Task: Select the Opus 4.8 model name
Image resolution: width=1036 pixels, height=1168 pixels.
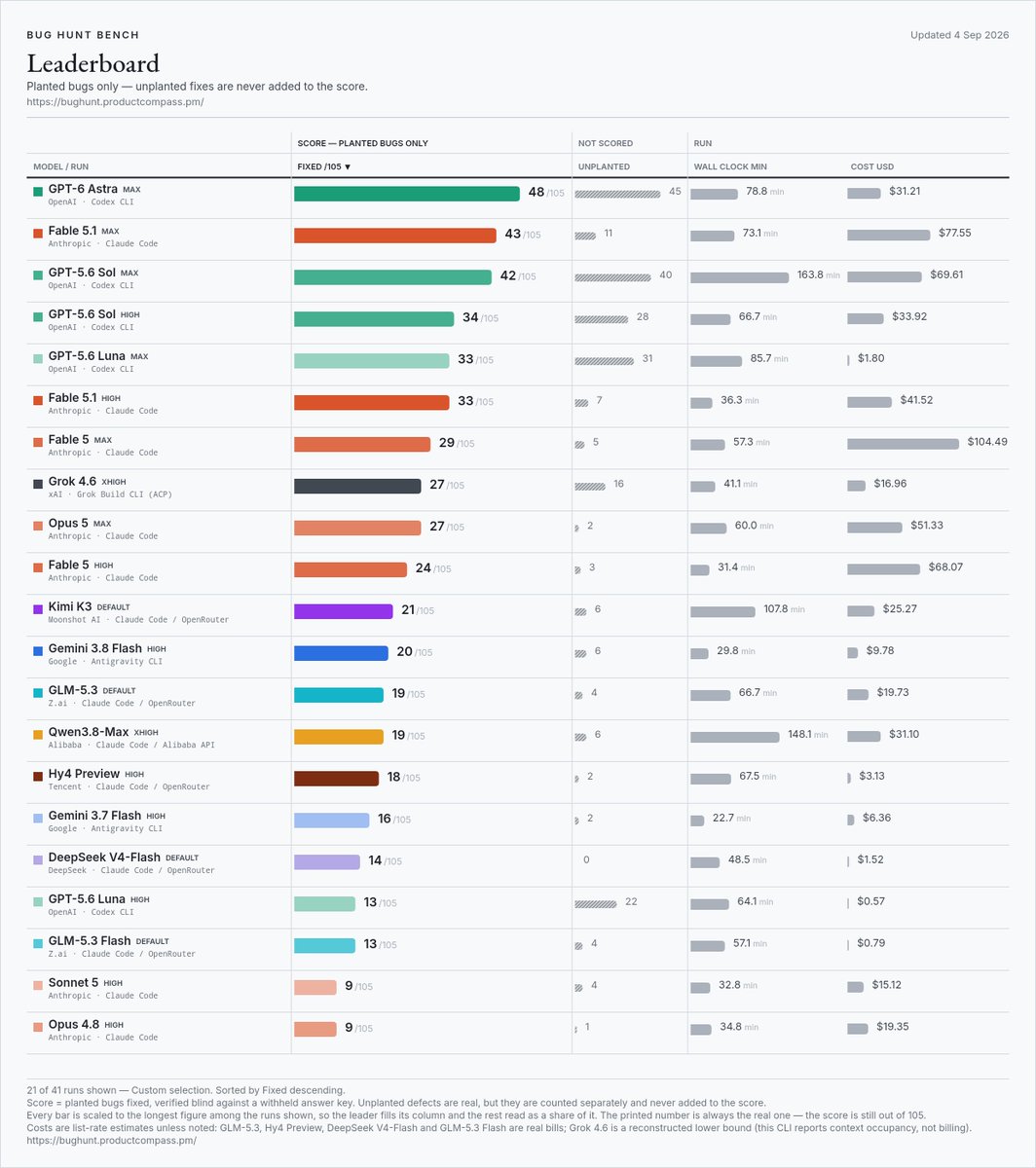Action: pos(73,1025)
